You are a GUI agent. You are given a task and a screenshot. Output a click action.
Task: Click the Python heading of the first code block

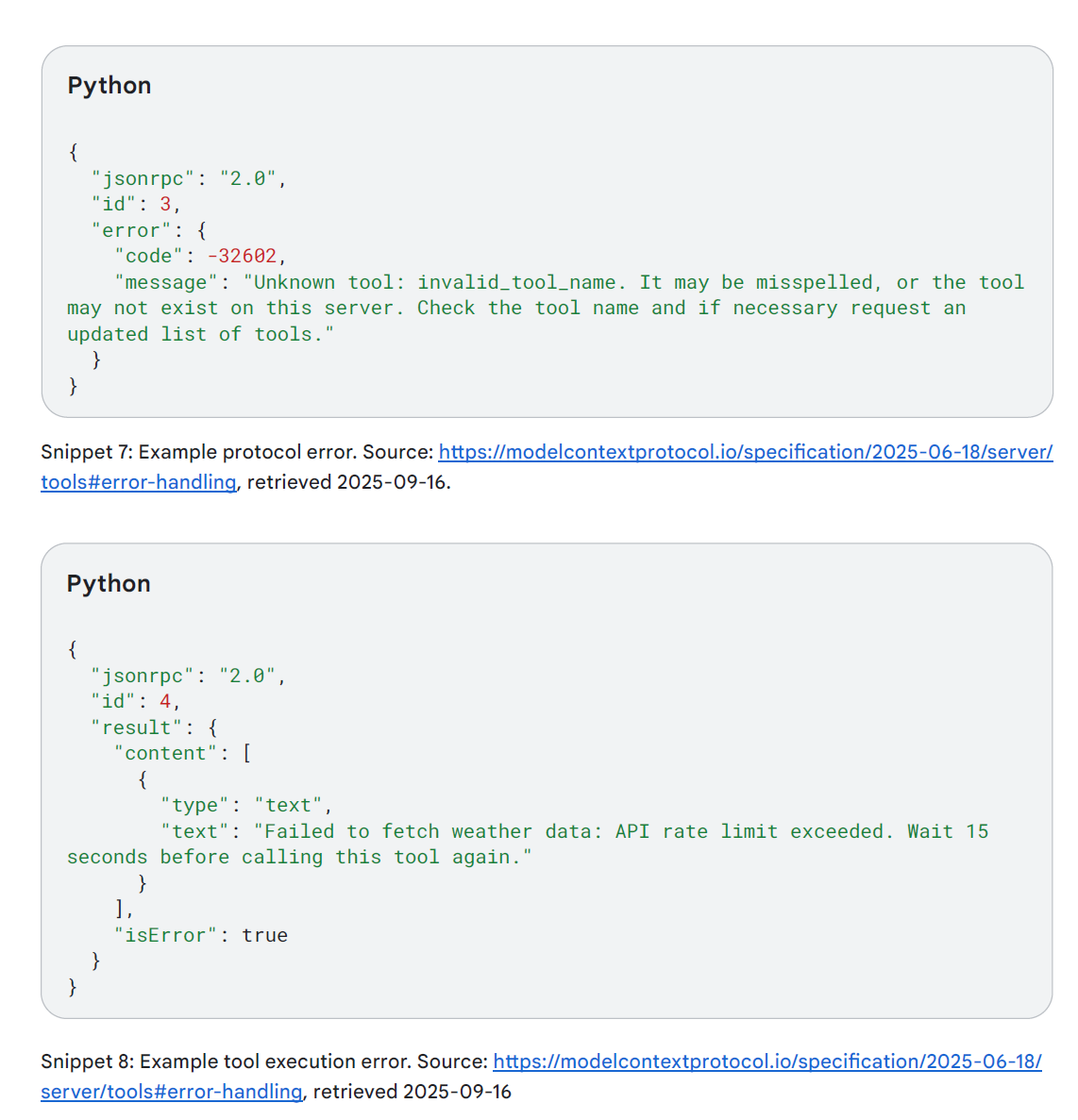[x=109, y=86]
